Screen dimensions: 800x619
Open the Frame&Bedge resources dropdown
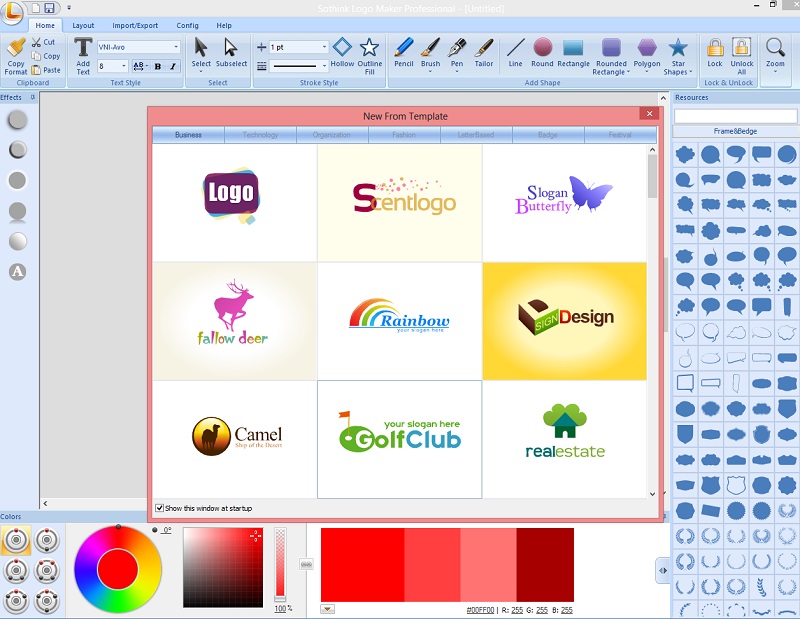click(x=734, y=131)
